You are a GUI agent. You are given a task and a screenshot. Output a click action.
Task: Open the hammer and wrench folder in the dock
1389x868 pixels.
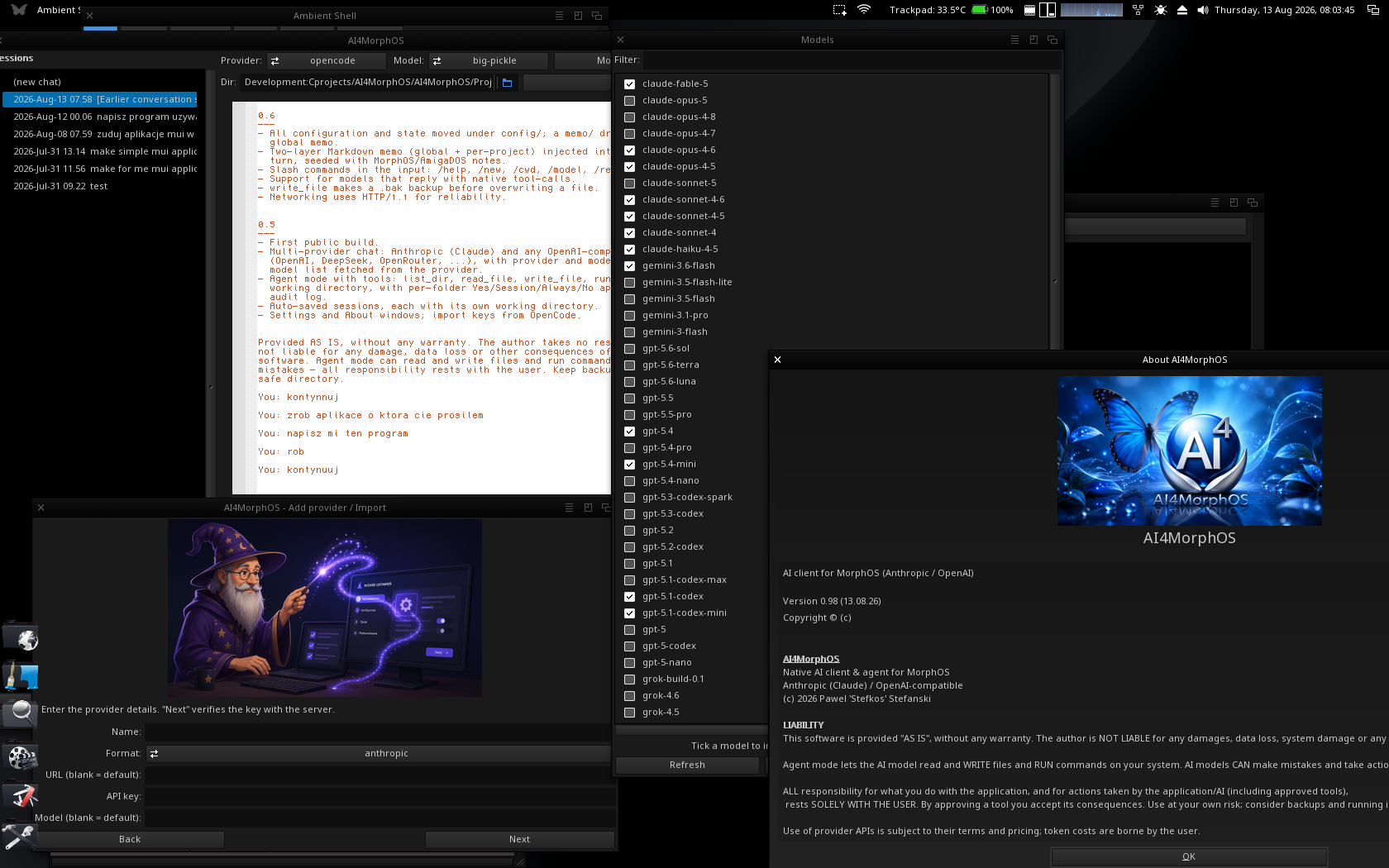coord(18,837)
